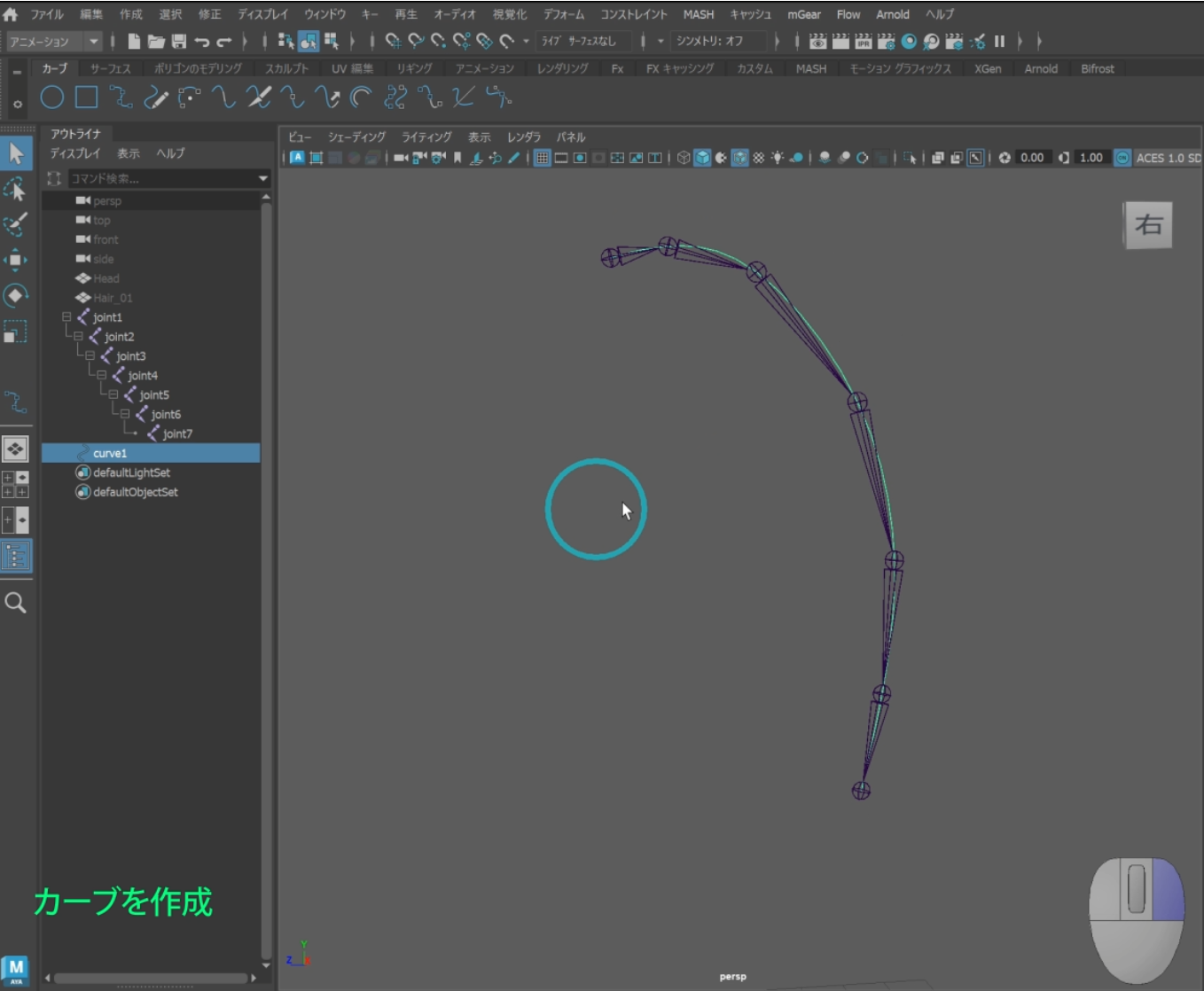Choose the Rotate tool in toolbox
The height and width of the screenshot is (991, 1204).
[x=15, y=295]
